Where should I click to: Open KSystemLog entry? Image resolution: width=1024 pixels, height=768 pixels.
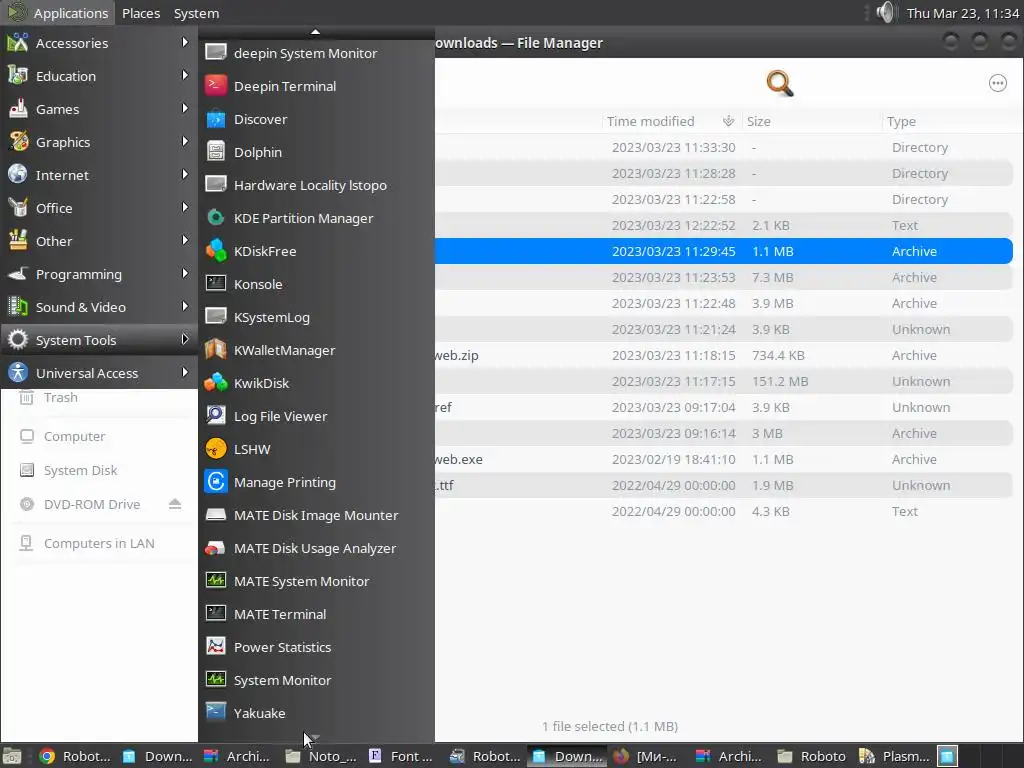pos(316,317)
